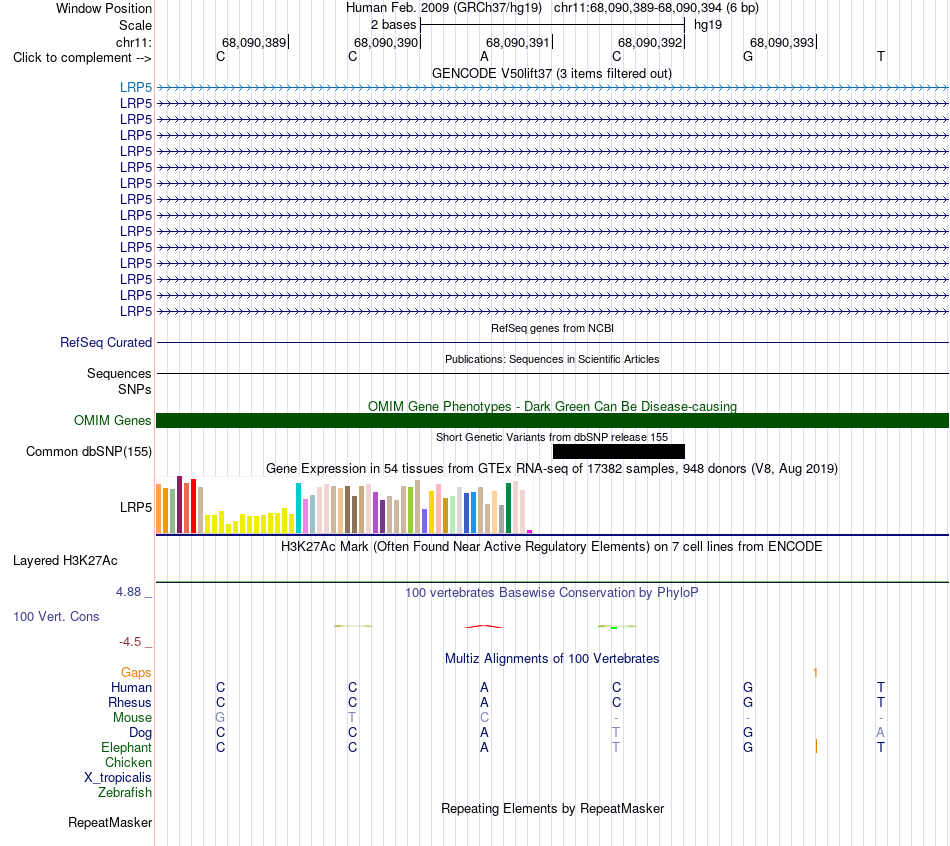Viewport: 950px width, 846px height.
Task: Click base A in the reference sequence row
Action: [484, 57]
